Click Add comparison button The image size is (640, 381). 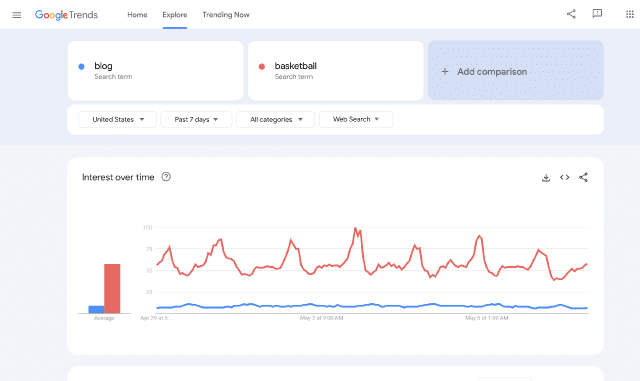click(x=516, y=70)
